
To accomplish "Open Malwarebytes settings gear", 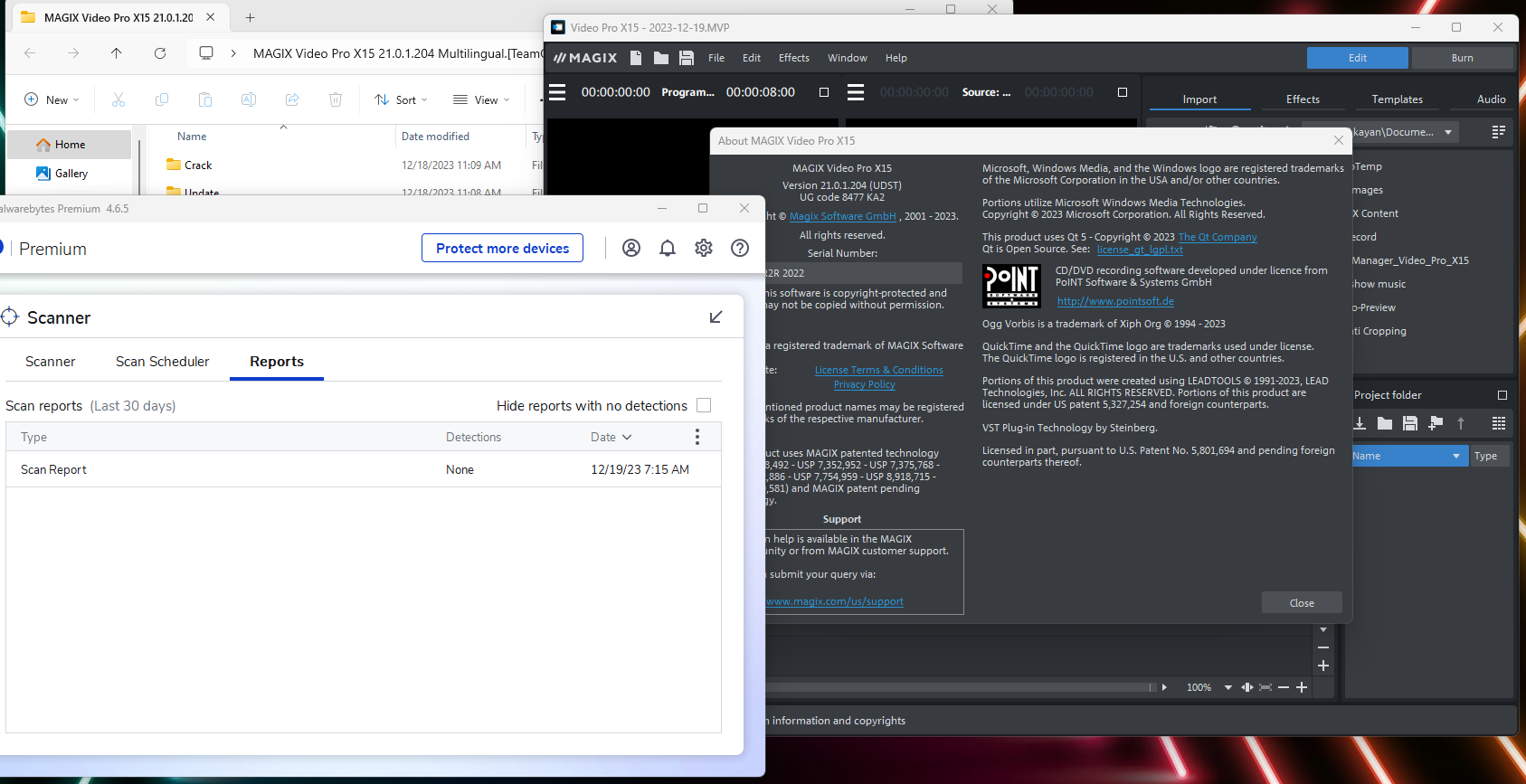I will point(704,248).
